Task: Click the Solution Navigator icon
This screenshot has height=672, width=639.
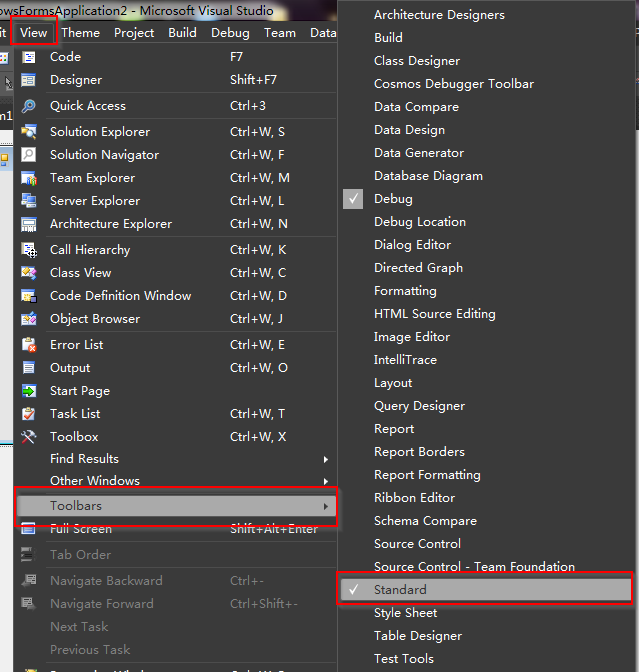Action: point(29,155)
